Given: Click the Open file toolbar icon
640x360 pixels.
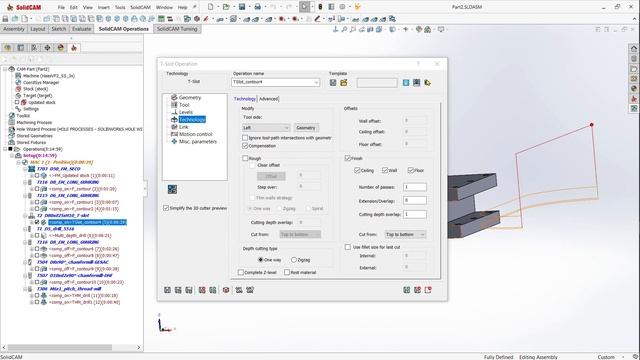Looking at the screenshot, I should tap(226, 7).
